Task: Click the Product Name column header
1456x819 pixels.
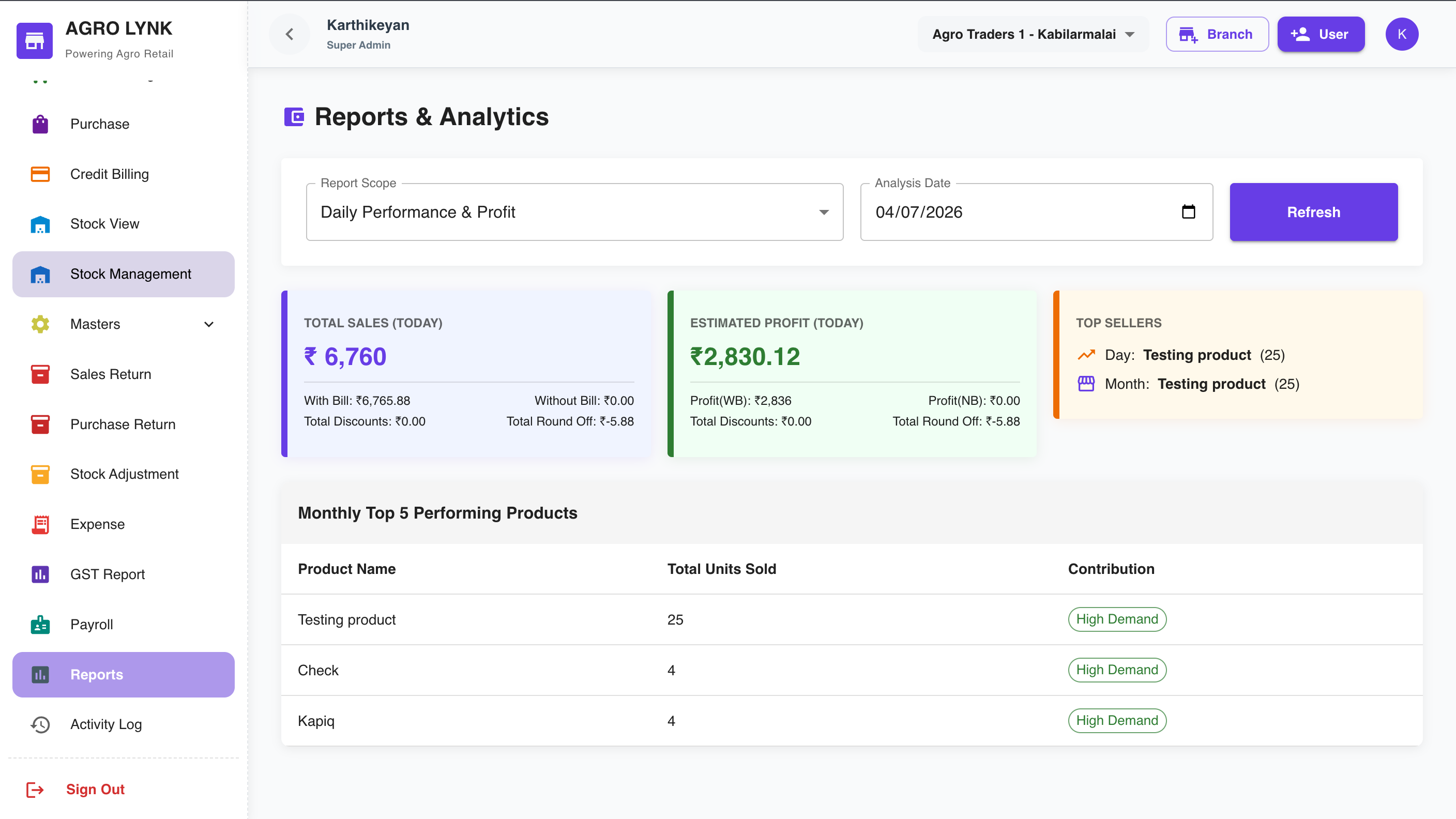Action: click(x=346, y=569)
